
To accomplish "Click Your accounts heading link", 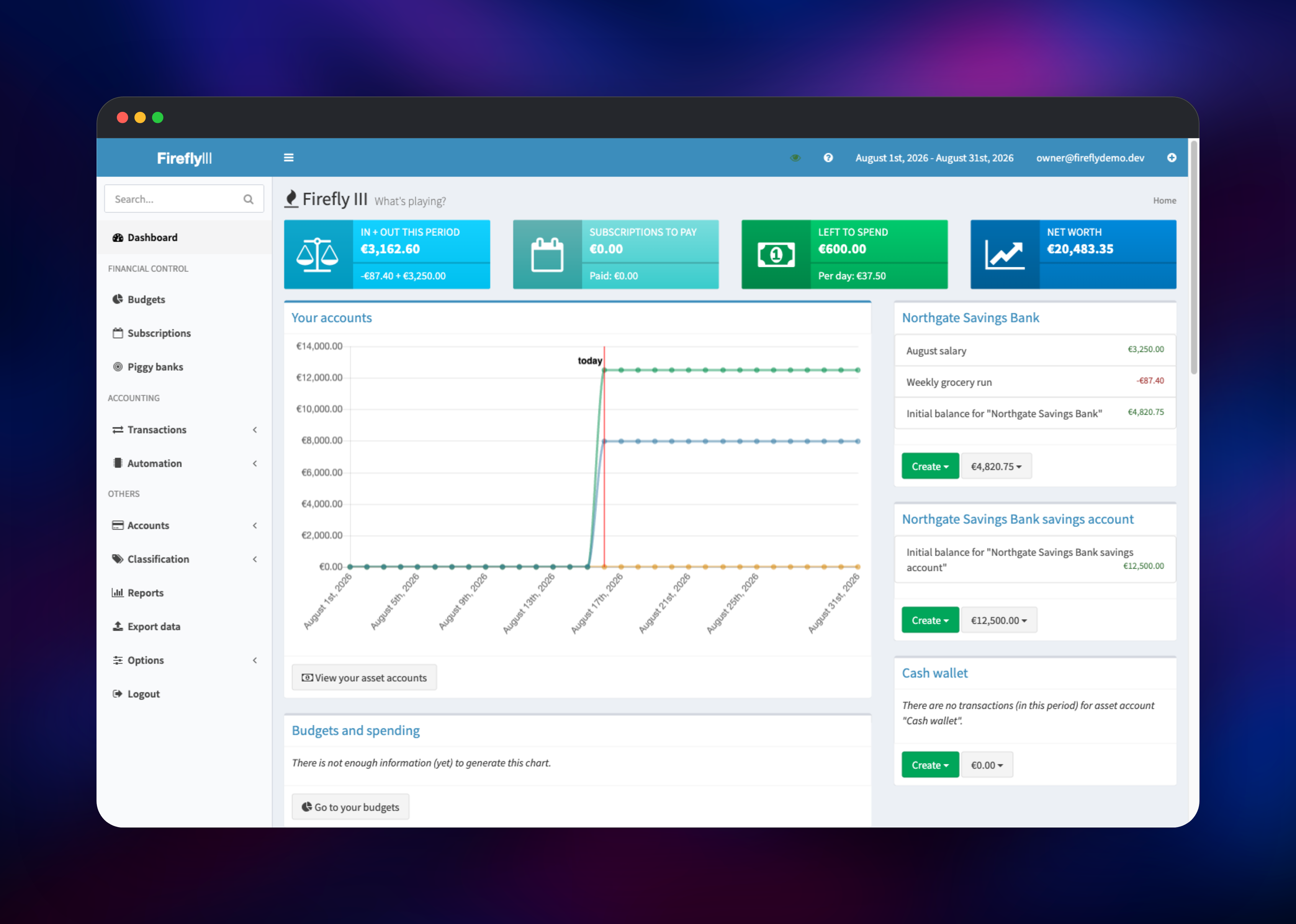I will coord(331,317).
